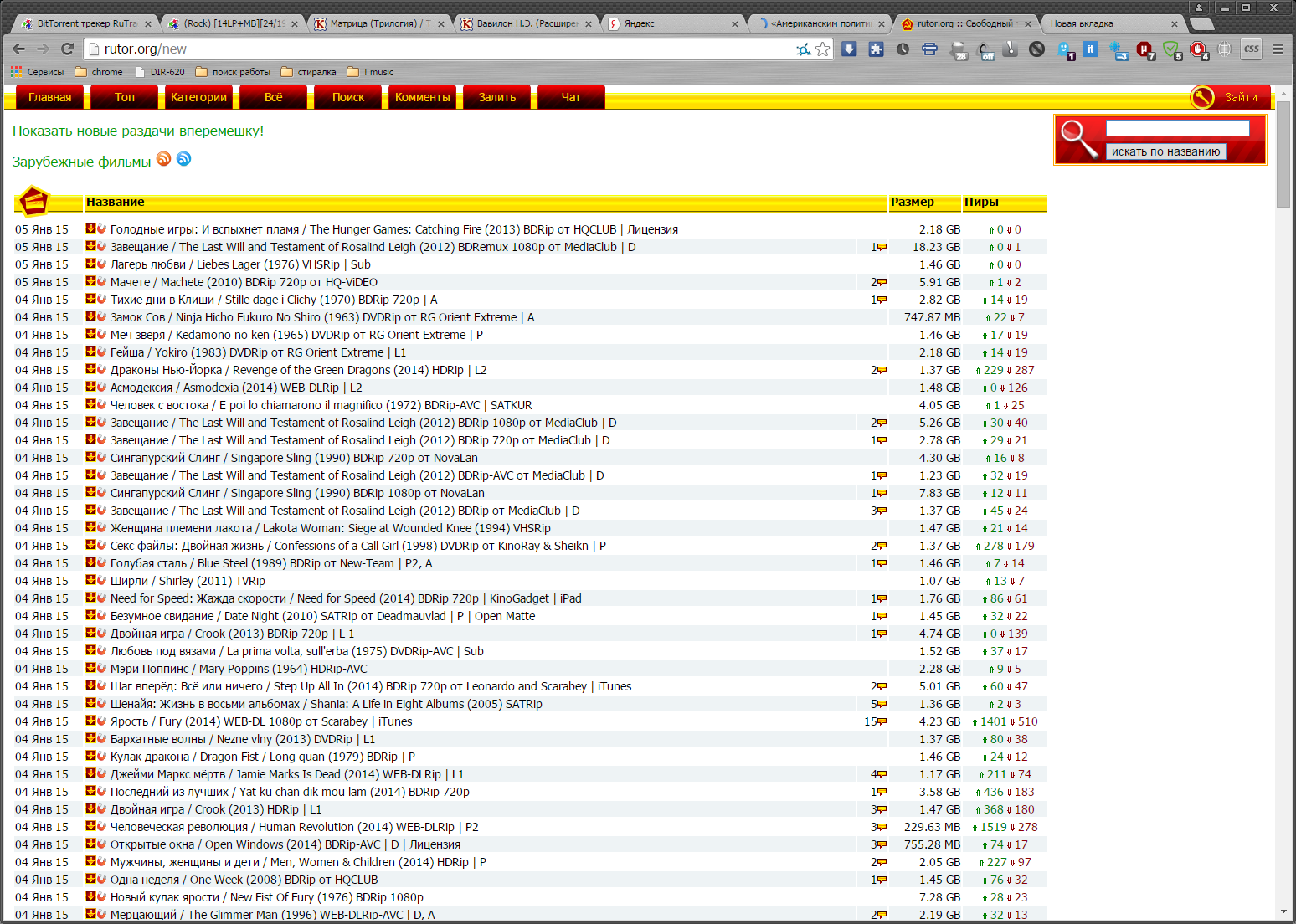The height and width of the screenshot is (924, 1296).
Task: Switch to the (Rock) [14LP+MB] tab
Action: click(x=230, y=23)
